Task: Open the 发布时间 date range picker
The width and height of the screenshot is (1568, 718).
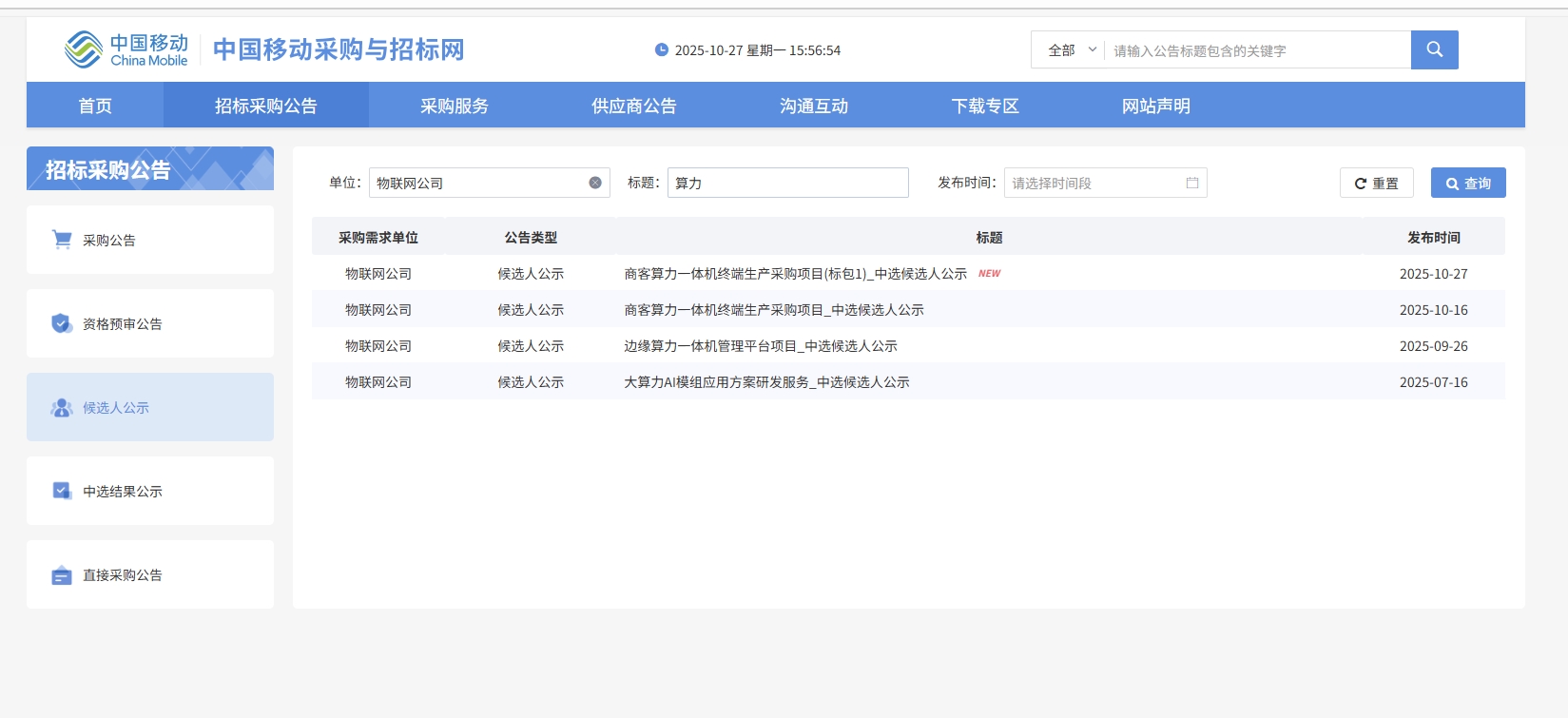Action: 1094,183
